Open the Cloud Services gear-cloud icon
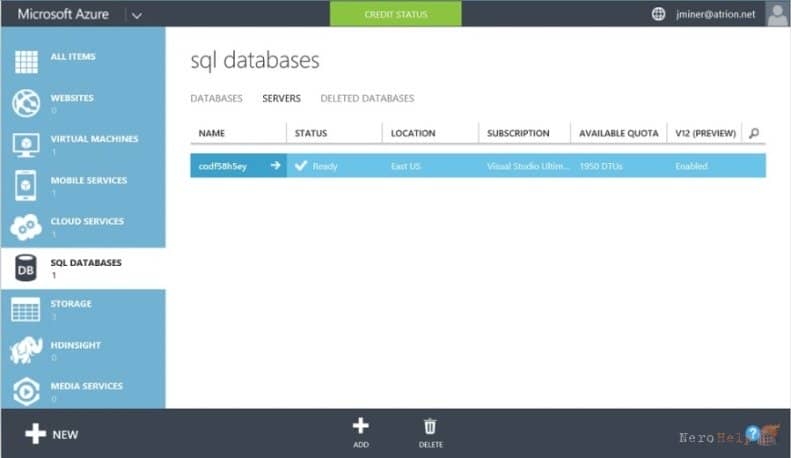The height and width of the screenshot is (458, 791). coord(26,226)
